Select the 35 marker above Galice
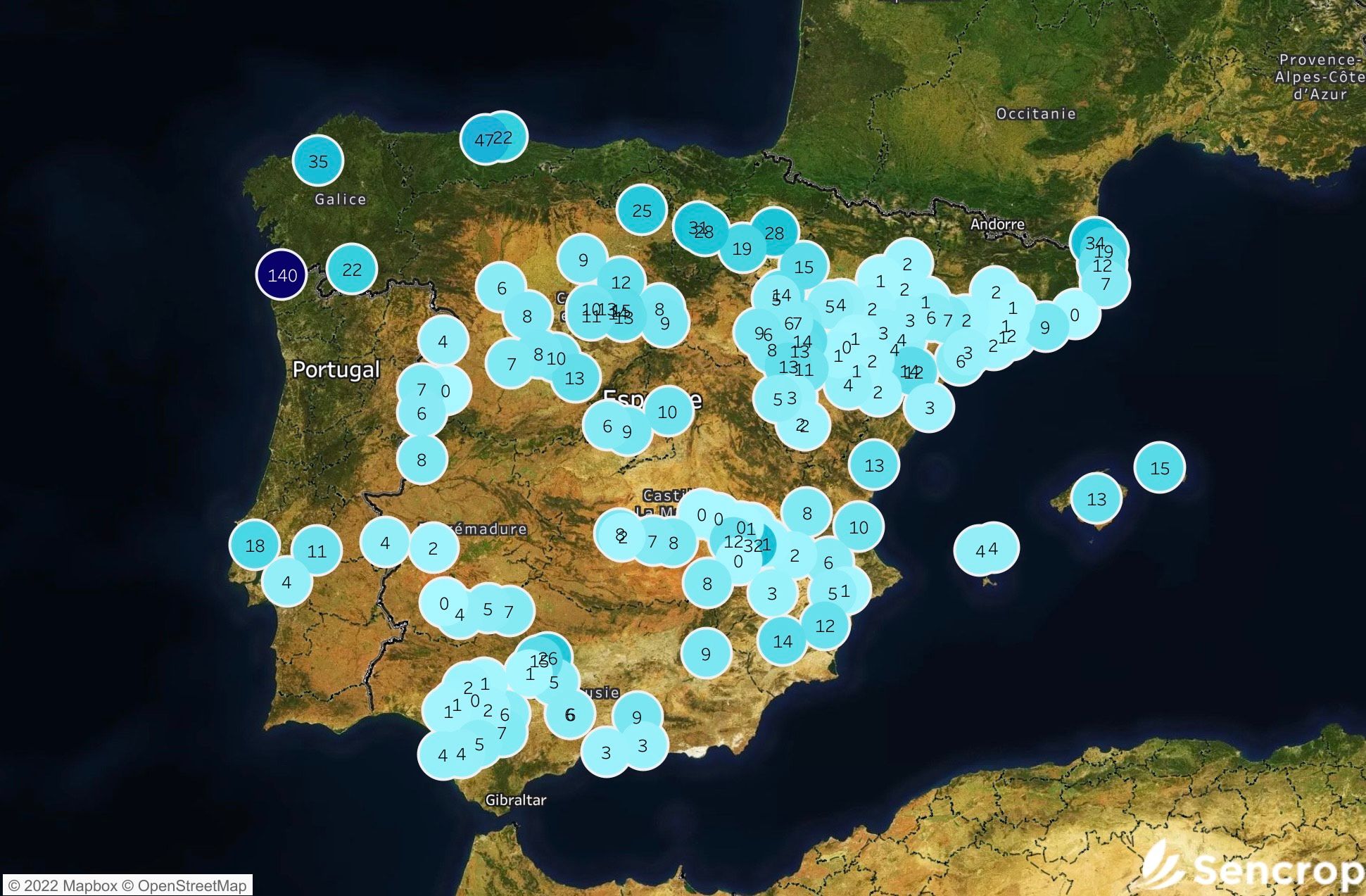 318,161
